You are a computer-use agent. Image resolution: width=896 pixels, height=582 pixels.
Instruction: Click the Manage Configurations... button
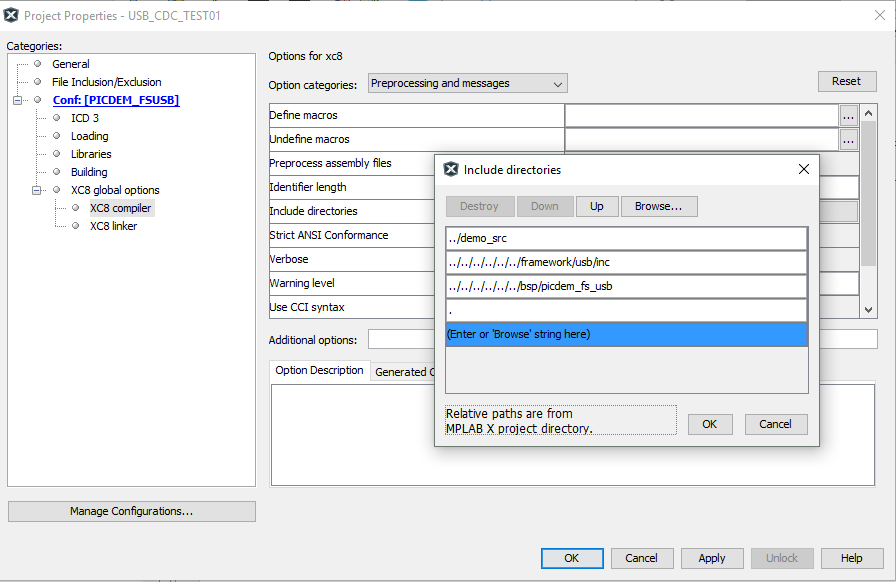pyautogui.click(x=131, y=512)
